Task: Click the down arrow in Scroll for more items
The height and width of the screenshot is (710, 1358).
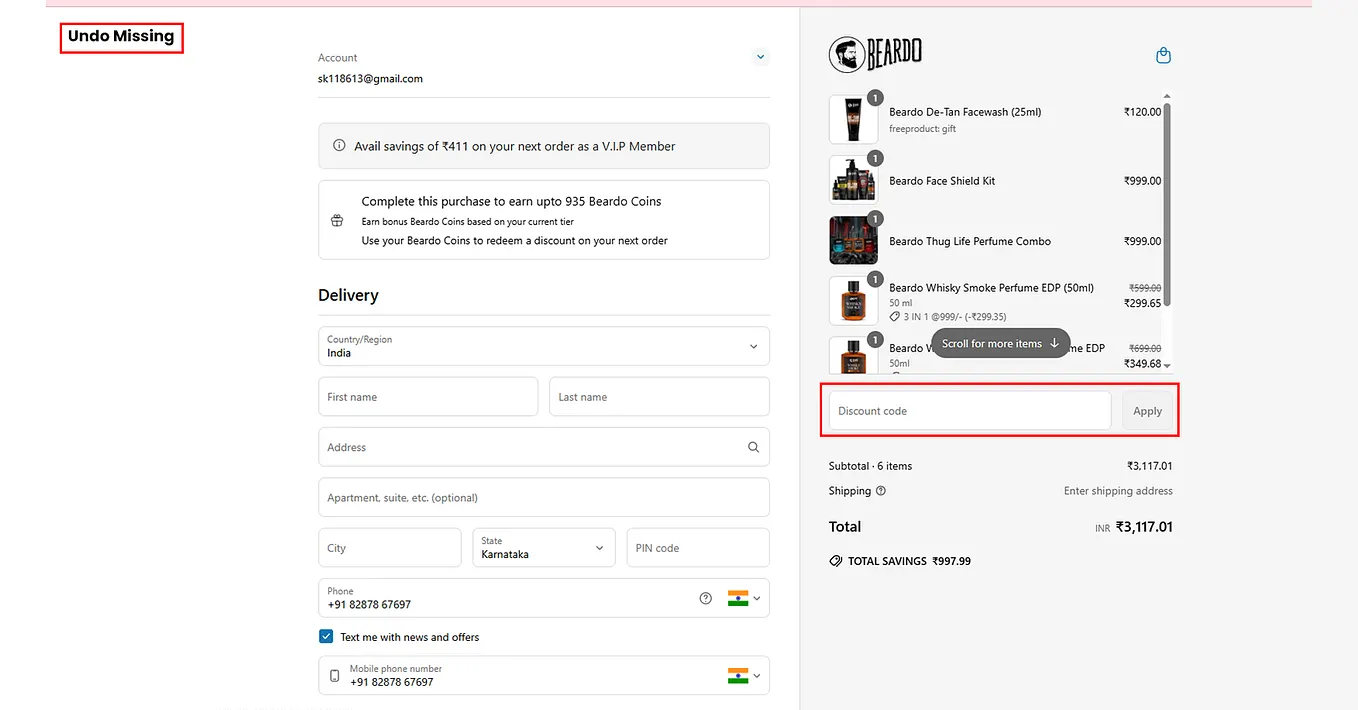Action: (x=1054, y=343)
